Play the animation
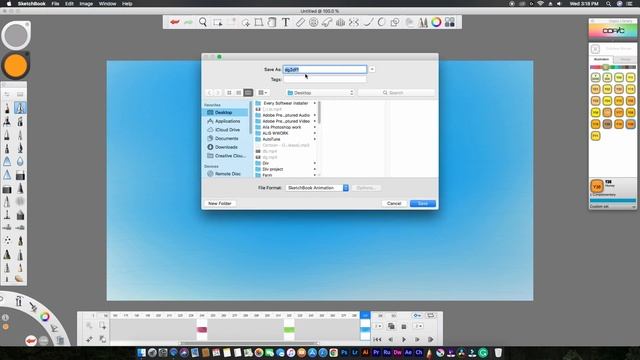The image size is (640, 360). 404,339
